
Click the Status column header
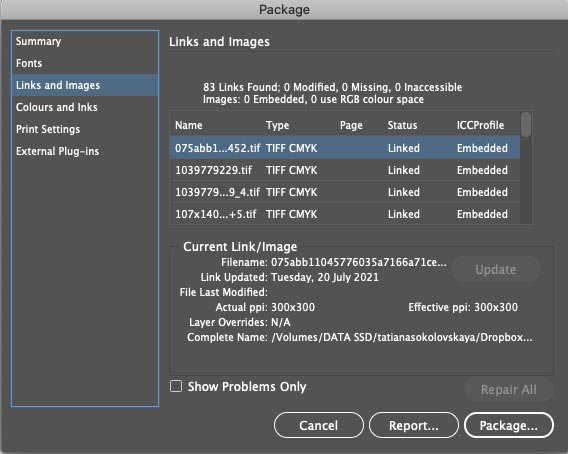tap(402, 125)
